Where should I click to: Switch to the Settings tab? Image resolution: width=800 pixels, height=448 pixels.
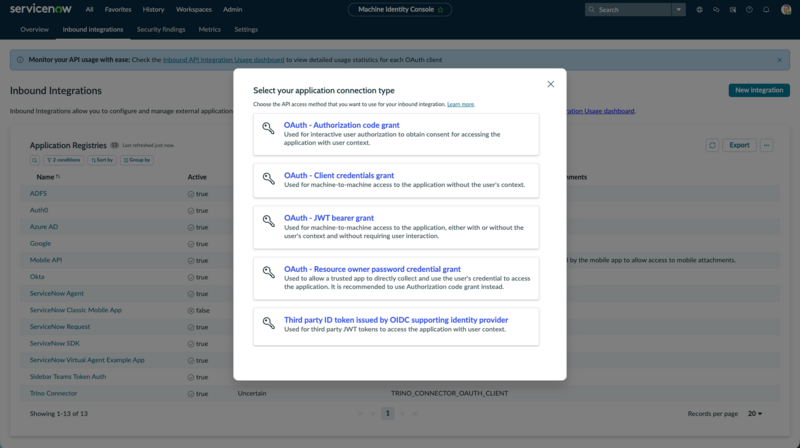click(x=246, y=30)
